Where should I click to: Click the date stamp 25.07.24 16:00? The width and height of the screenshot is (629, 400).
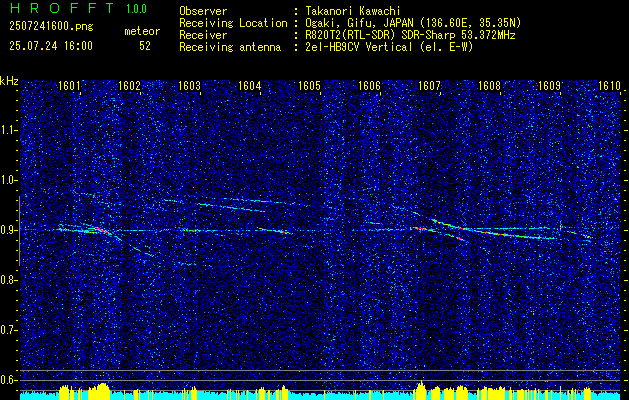[x=51, y=46]
